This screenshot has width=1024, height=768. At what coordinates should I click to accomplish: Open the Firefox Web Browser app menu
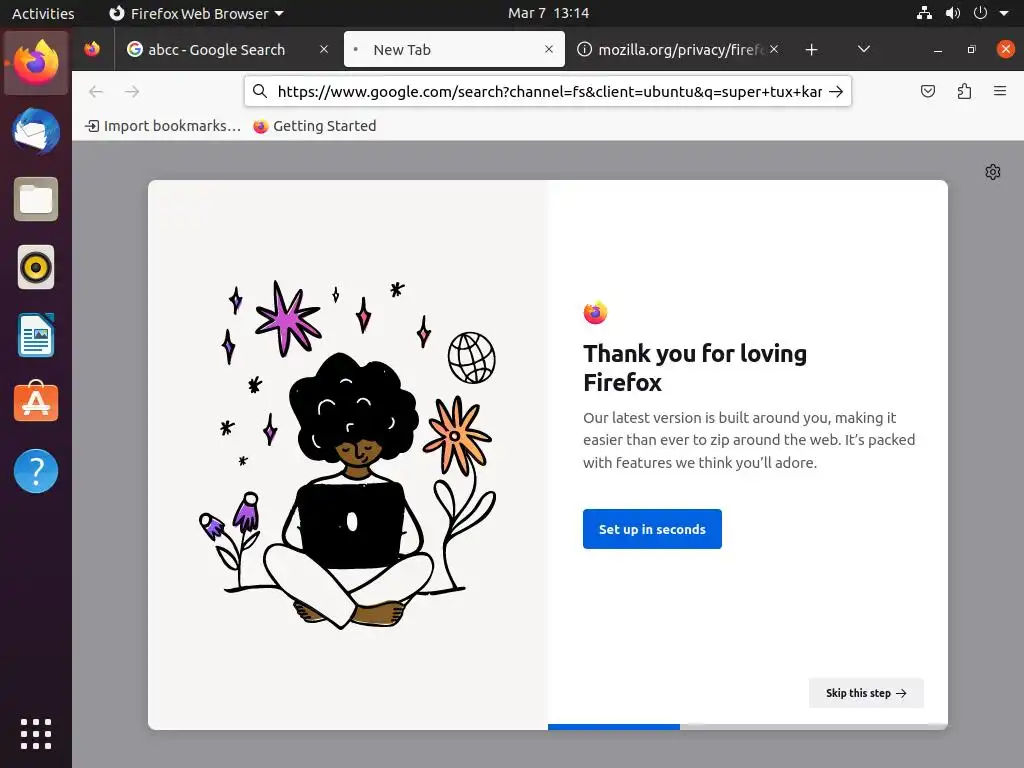(196, 13)
